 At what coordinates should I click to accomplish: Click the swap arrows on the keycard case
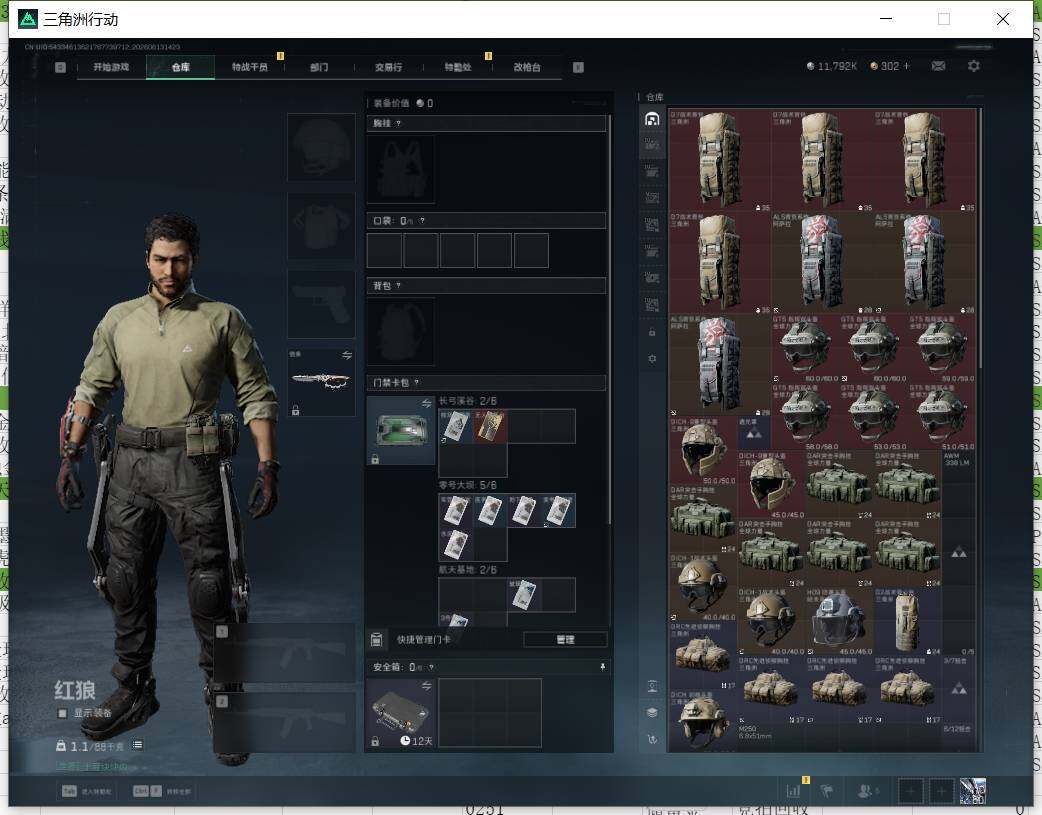[426, 403]
